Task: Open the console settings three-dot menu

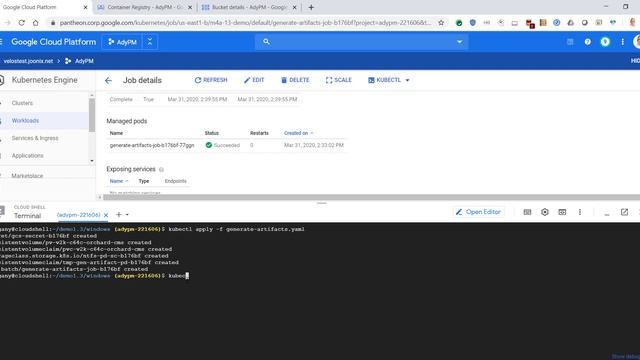Action: pos(622,42)
